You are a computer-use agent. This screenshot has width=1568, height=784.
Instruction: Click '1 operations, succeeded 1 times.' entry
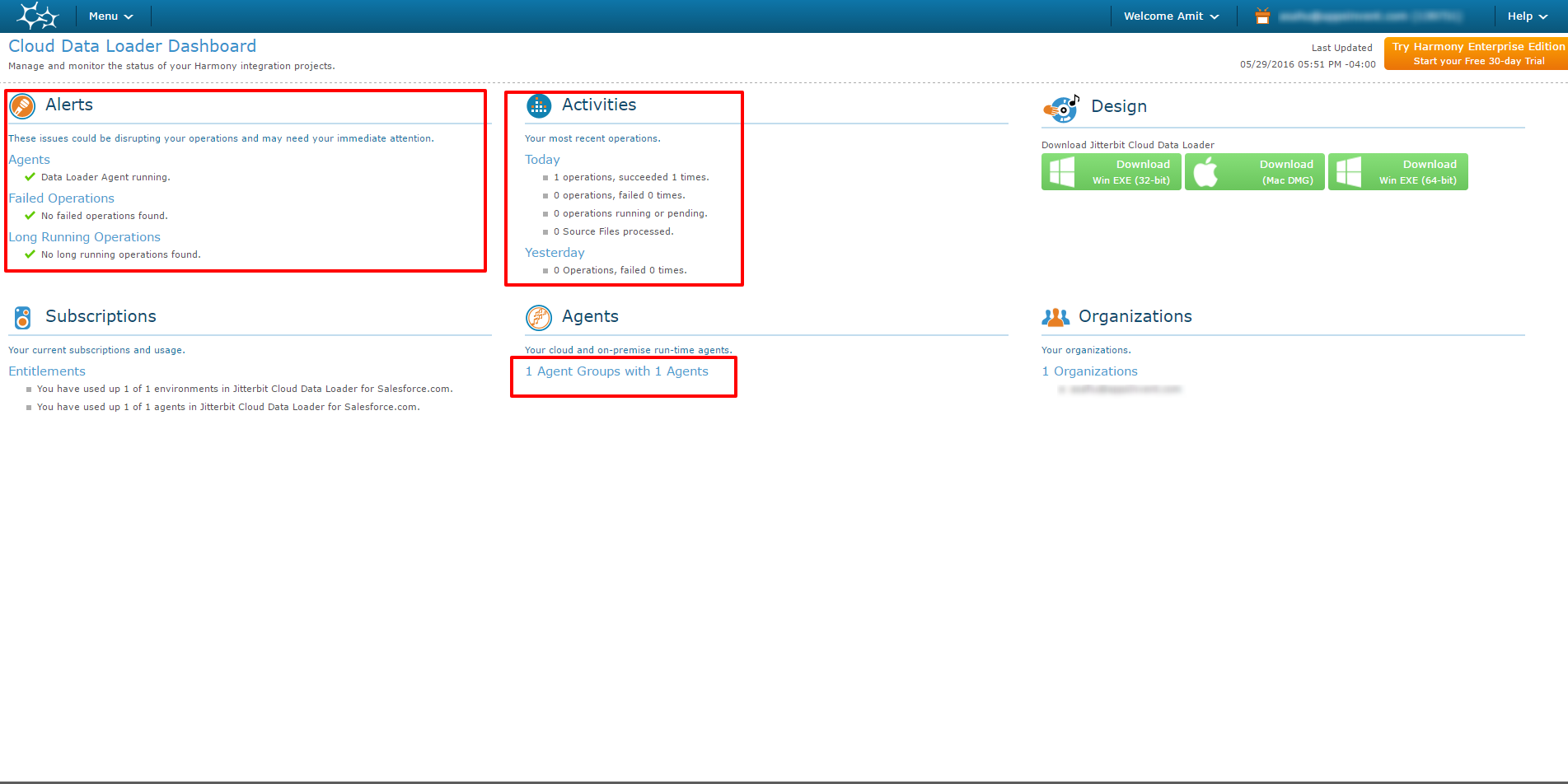pos(631,177)
